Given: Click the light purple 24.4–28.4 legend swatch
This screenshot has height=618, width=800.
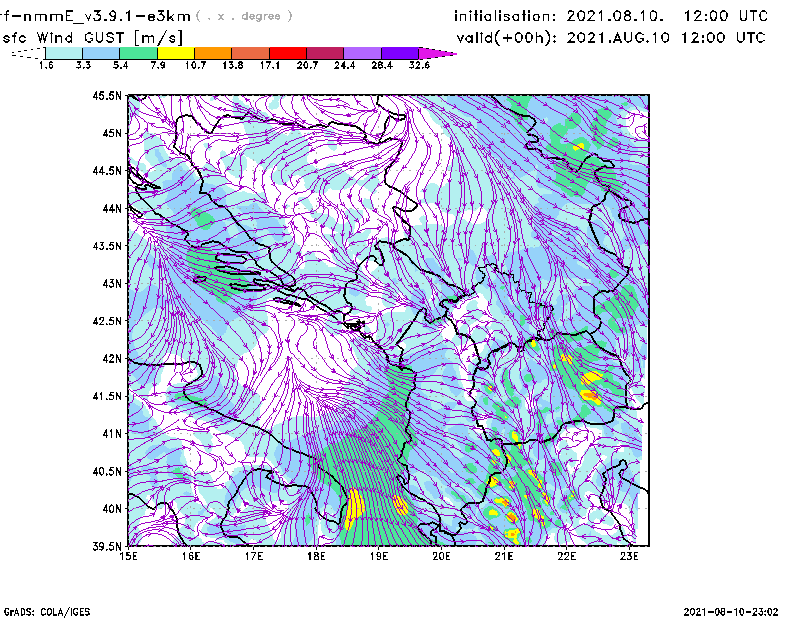Looking at the screenshot, I should click(362, 53).
